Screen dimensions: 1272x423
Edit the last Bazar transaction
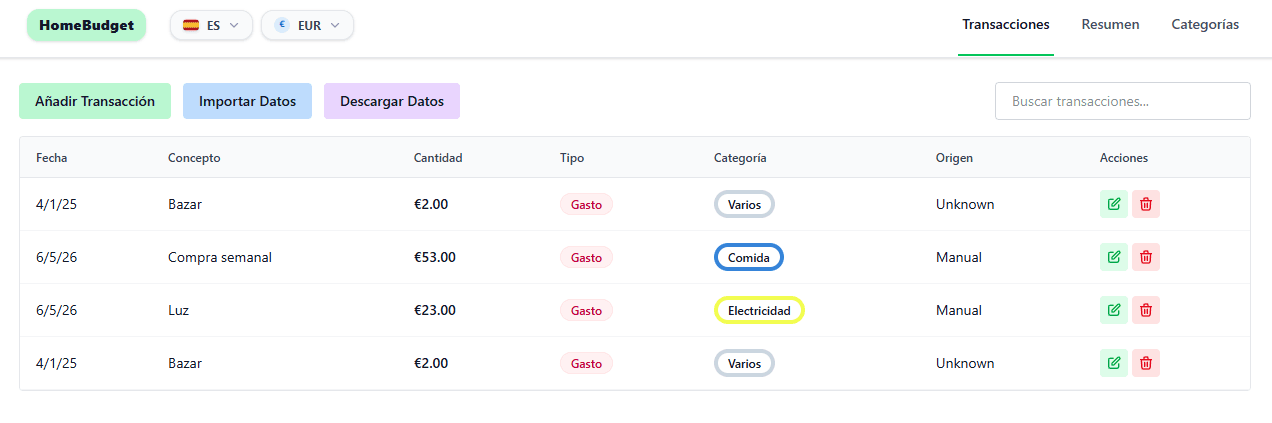[x=1114, y=363]
